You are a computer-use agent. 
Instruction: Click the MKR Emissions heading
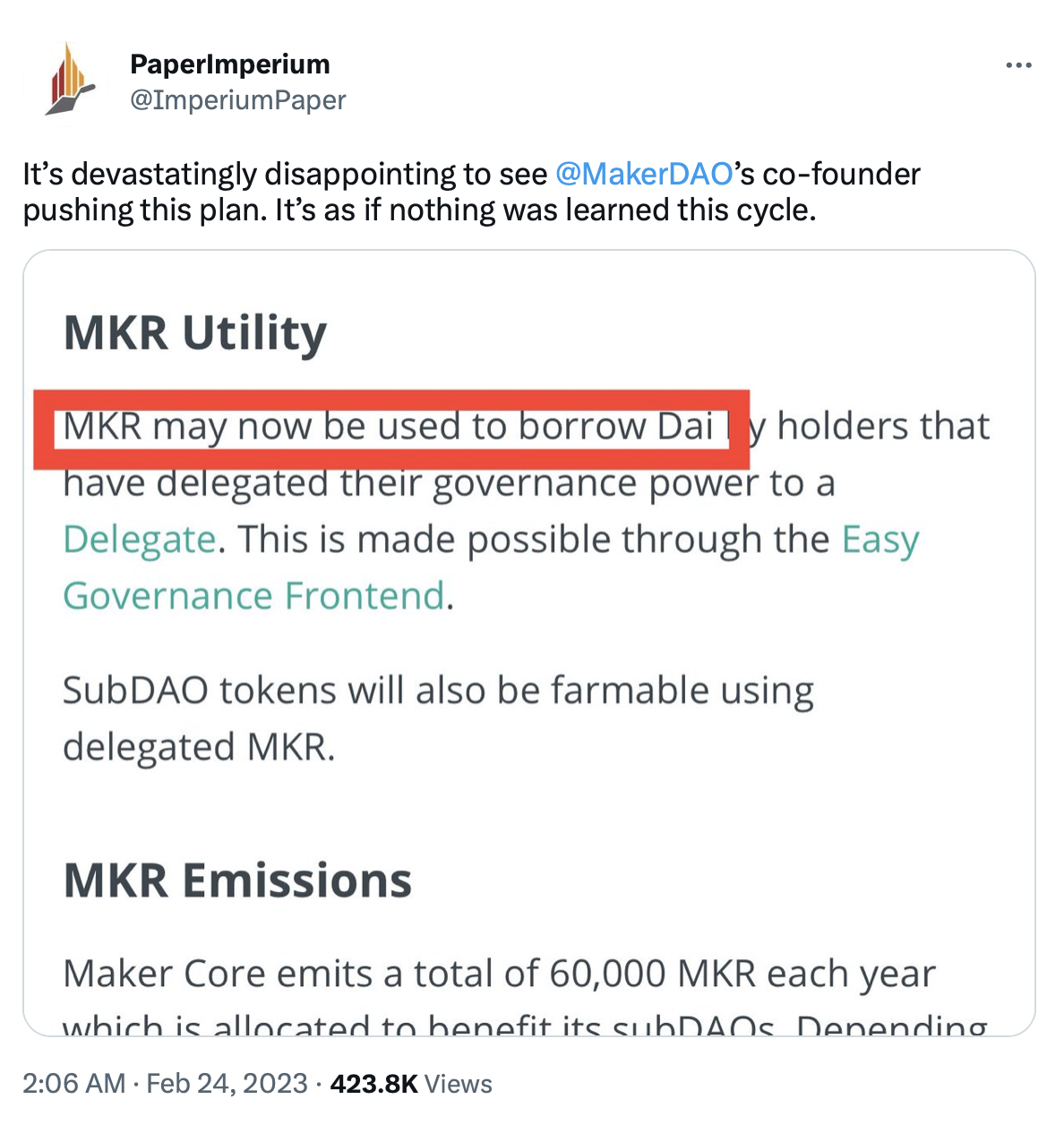tap(237, 880)
